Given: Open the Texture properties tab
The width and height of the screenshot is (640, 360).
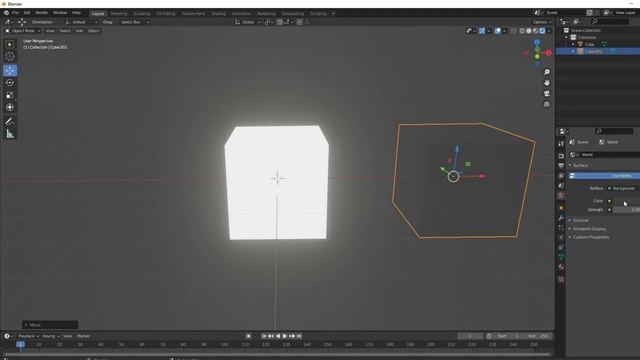Looking at the screenshot, I should point(561,280).
